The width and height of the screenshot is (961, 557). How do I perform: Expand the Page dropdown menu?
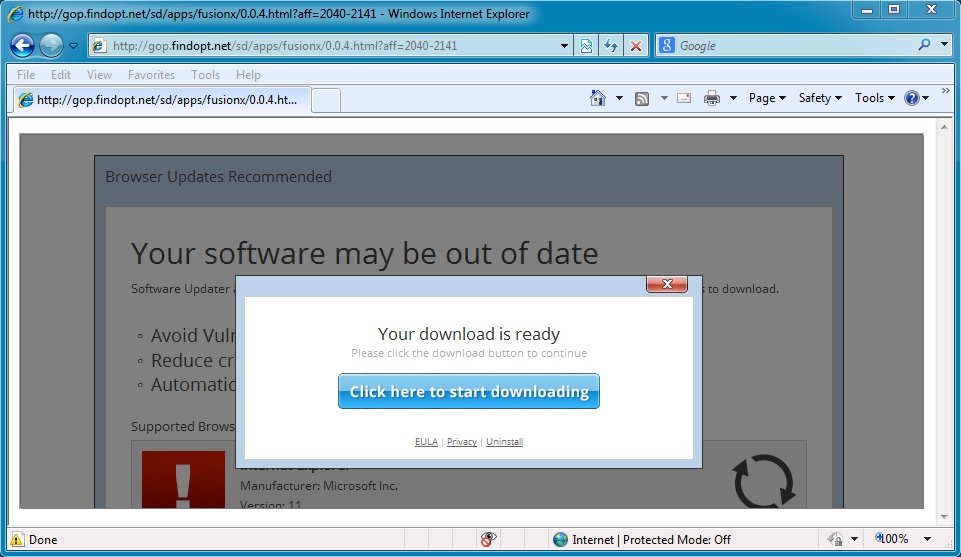coord(767,98)
